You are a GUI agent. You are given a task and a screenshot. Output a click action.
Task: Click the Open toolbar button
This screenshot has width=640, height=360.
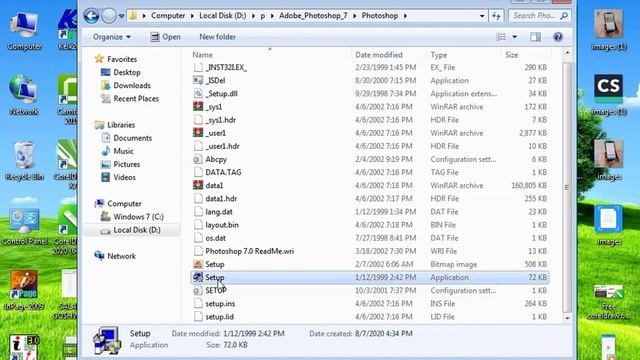pyautogui.click(x=165, y=37)
